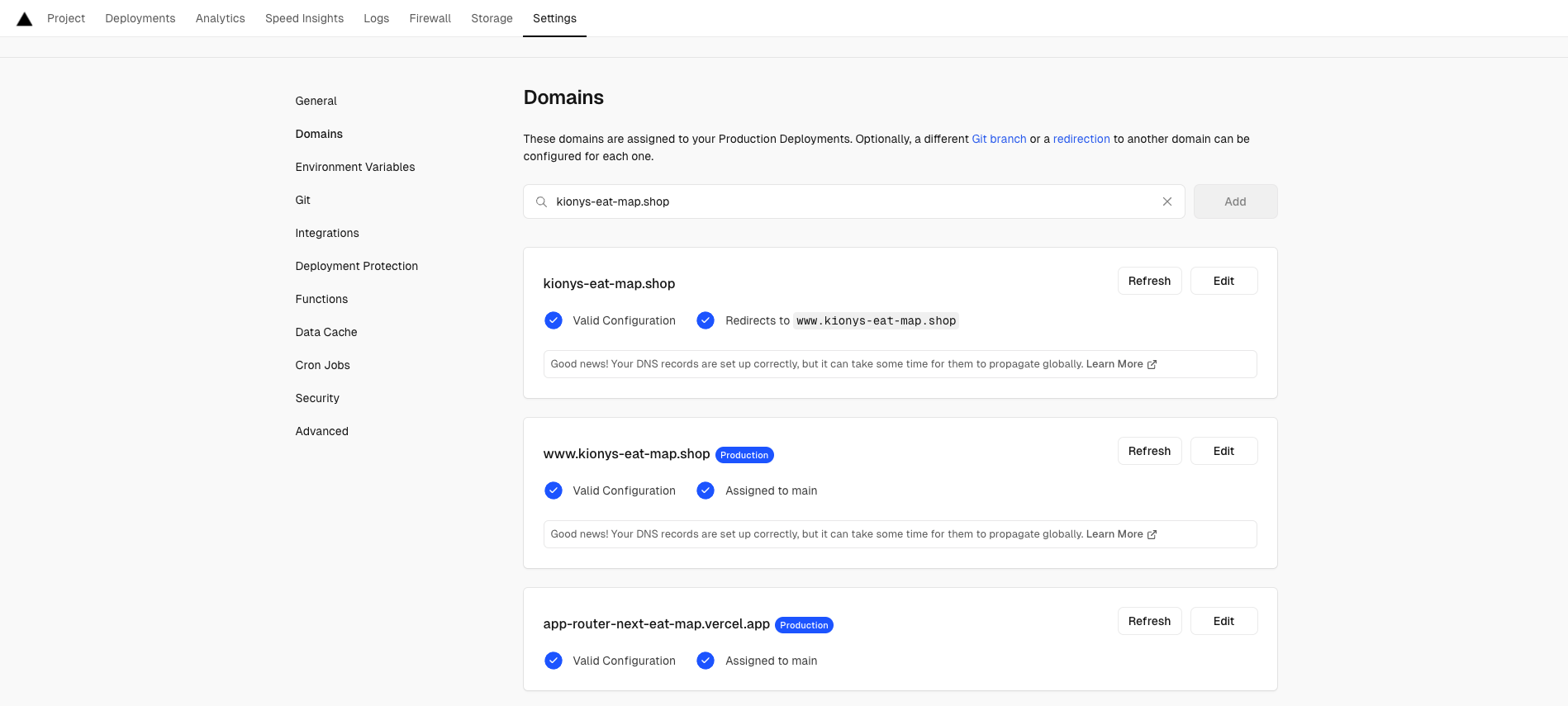Click Valid Configuration checkmark for www.kionys-eat-map.shop

[554, 490]
